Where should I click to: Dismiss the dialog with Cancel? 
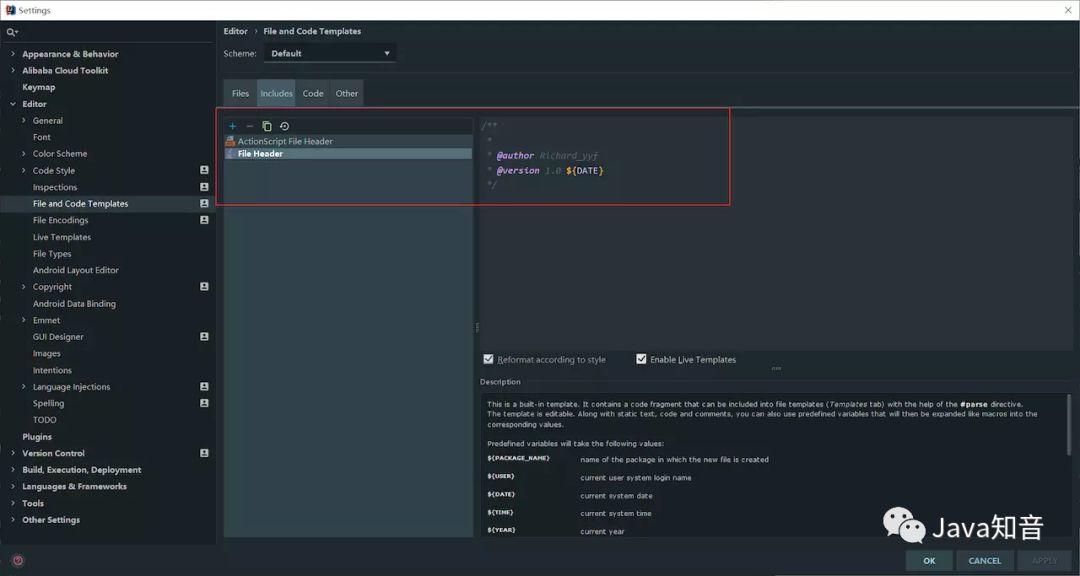click(984, 560)
